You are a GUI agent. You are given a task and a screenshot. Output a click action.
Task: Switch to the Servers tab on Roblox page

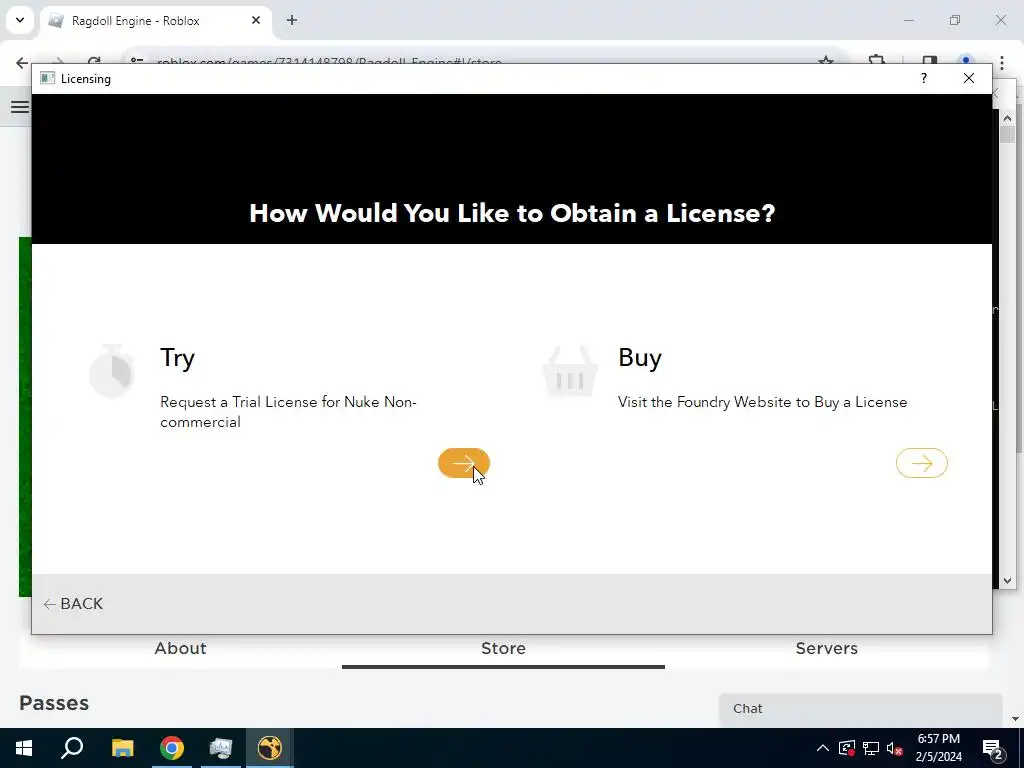click(826, 648)
